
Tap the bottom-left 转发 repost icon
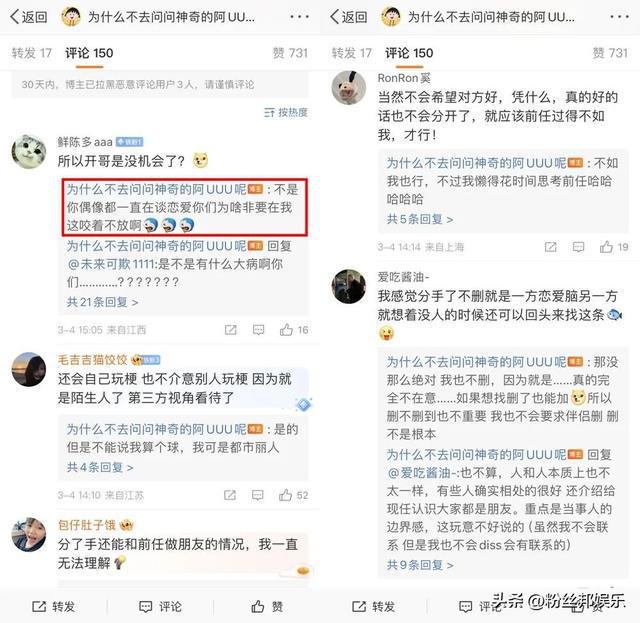tap(39, 607)
